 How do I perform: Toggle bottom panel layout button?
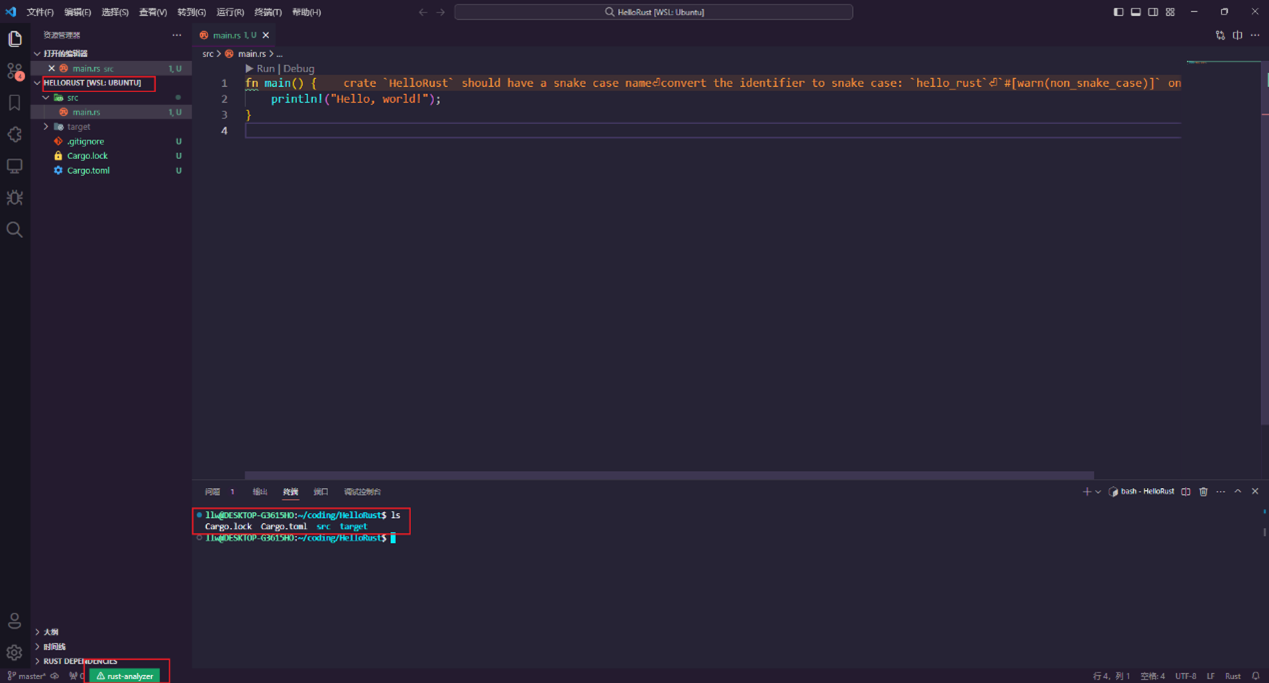1136,12
